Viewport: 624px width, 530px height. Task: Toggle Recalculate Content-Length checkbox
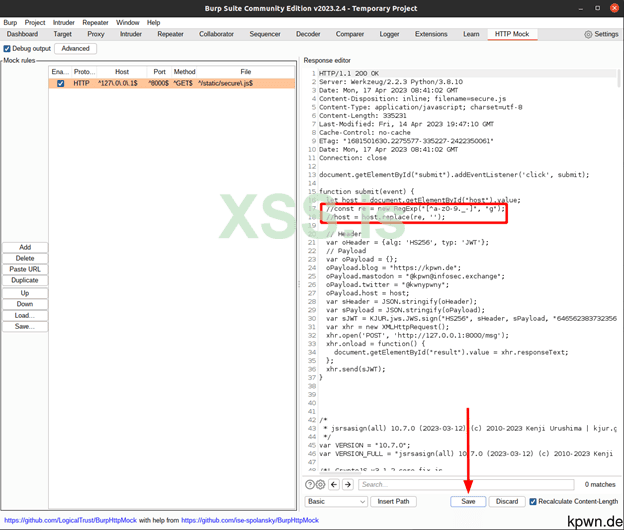pos(533,501)
